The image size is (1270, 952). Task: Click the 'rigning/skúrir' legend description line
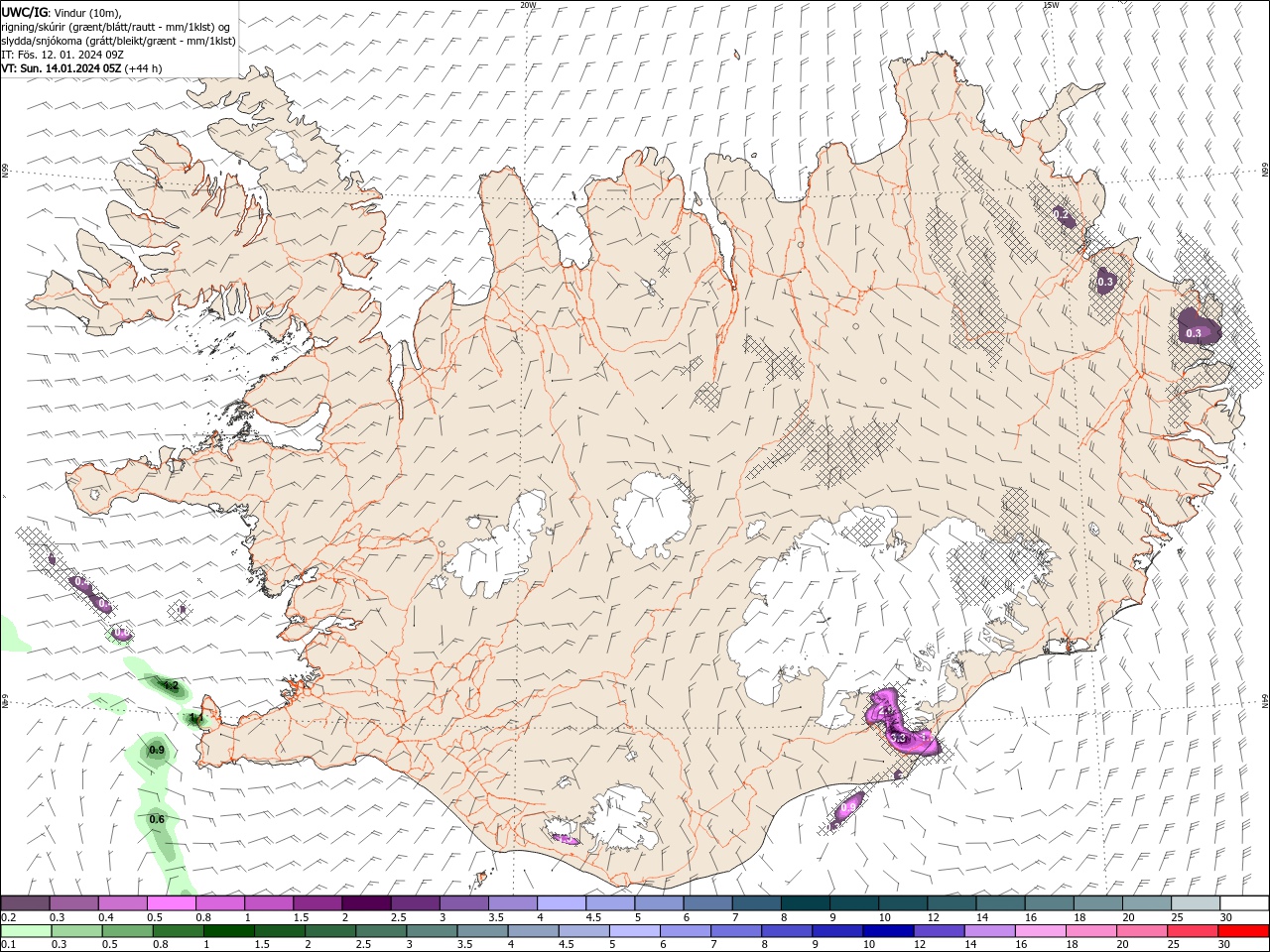(114, 27)
